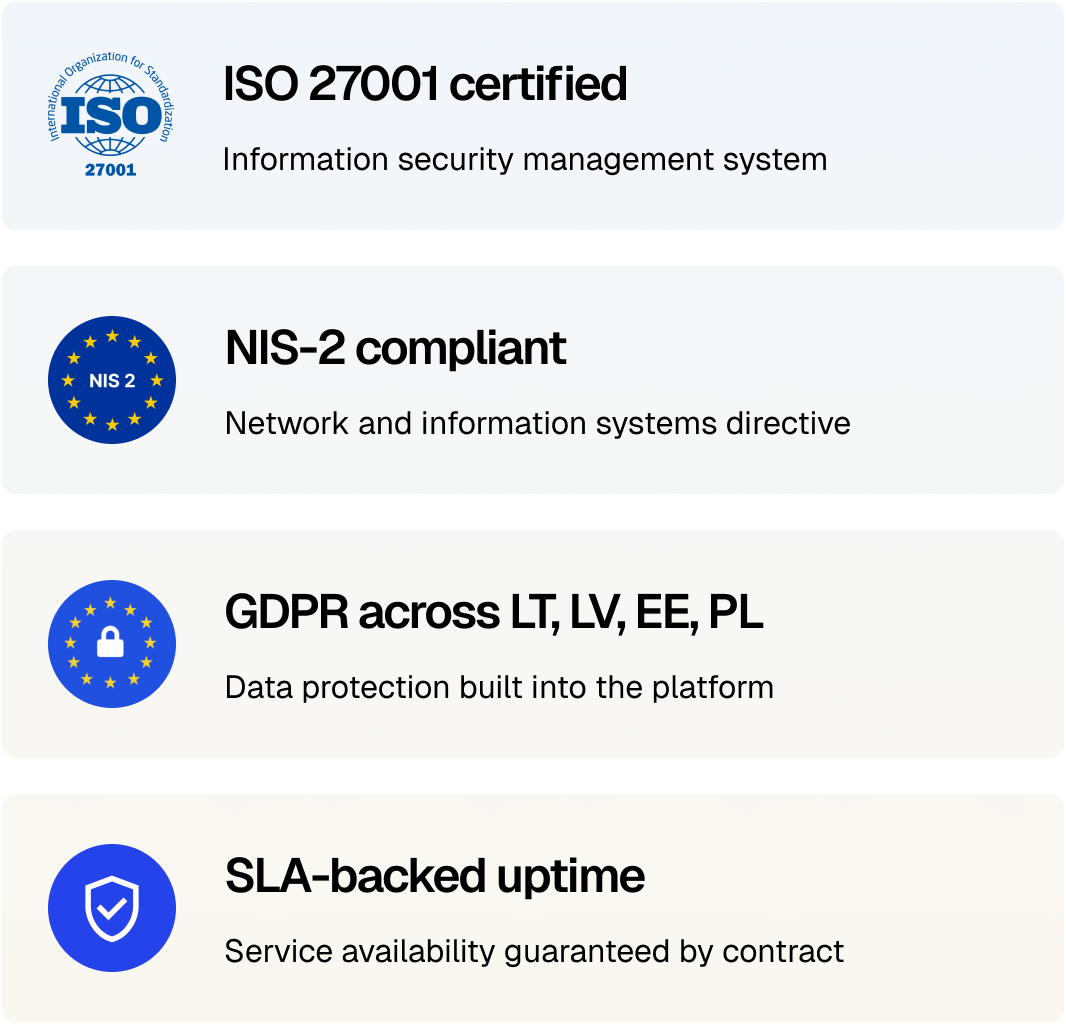Viewport: 1066px width, 1024px height.
Task: Click the ISO 27001 globe logo
Action: click(x=111, y=114)
